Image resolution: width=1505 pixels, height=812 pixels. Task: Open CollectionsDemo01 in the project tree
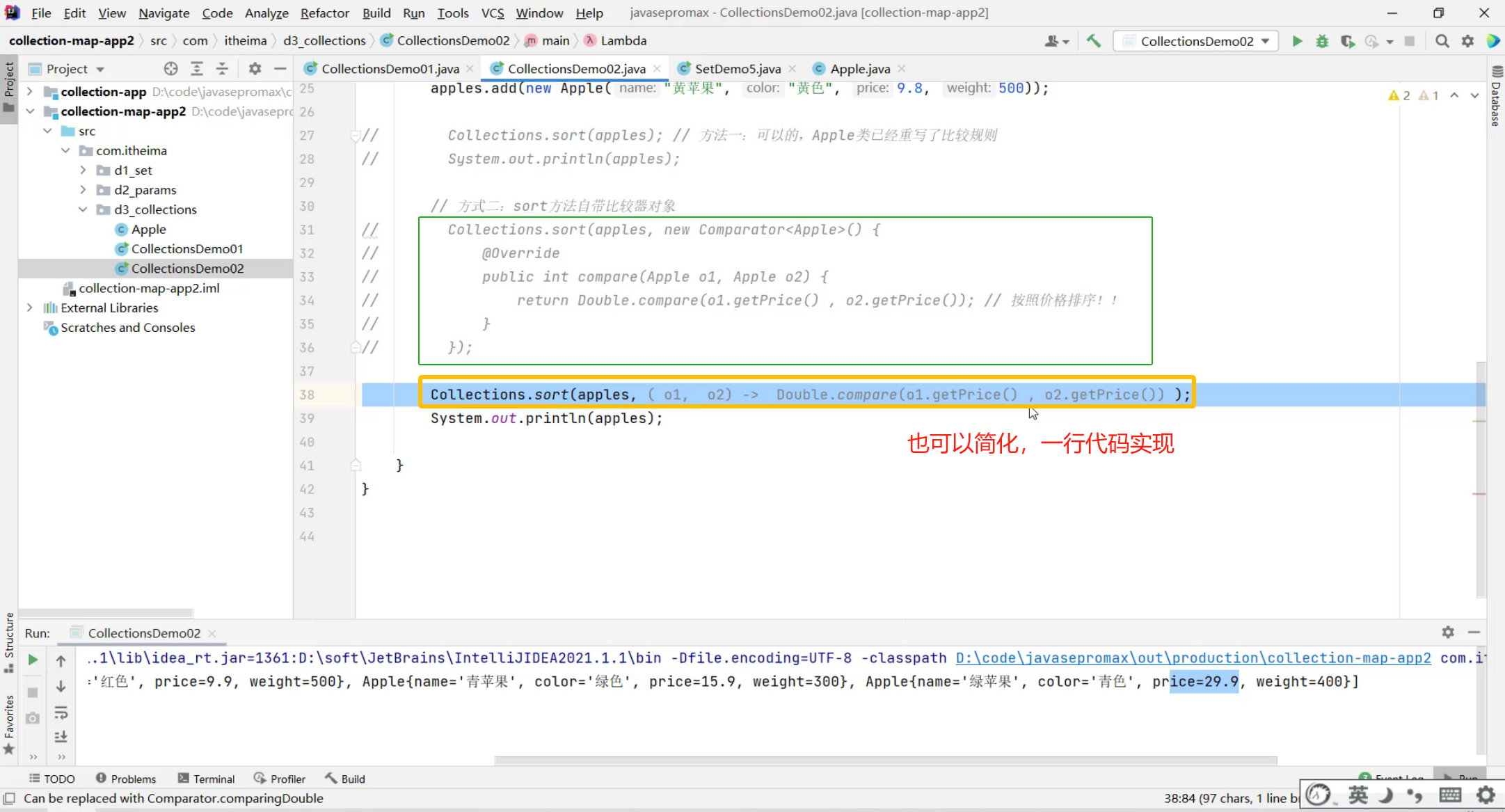pos(186,249)
